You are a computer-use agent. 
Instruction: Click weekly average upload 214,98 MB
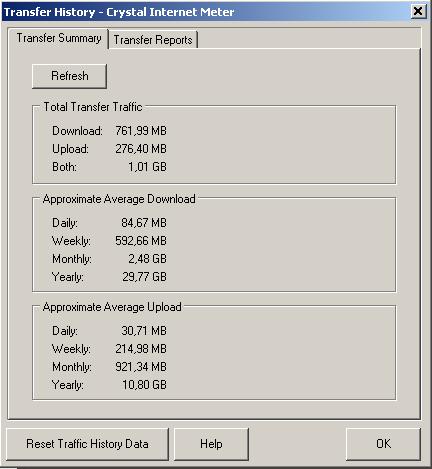pyautogui.click(x=141, y=349)
